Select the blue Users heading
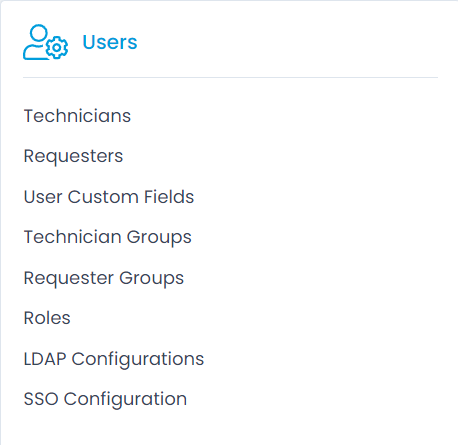Image resolution: width=458 pixels, height=445 pixels. [110, 42]
